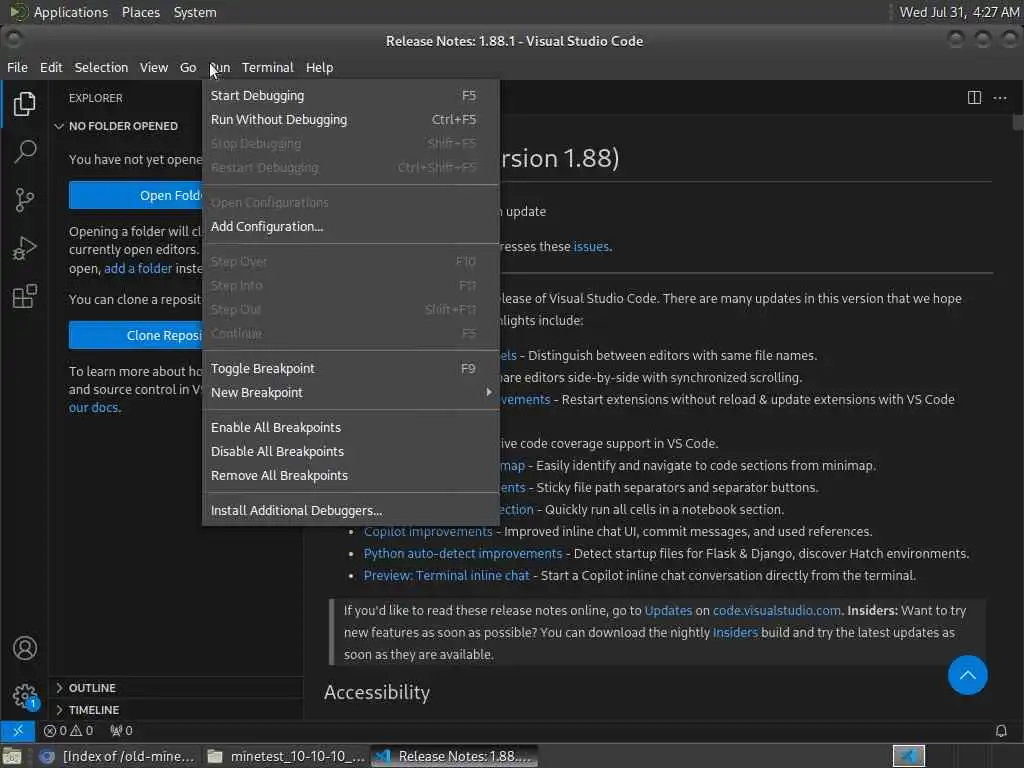
Task: Click the Accessibility heading
Action: (377, 692)
